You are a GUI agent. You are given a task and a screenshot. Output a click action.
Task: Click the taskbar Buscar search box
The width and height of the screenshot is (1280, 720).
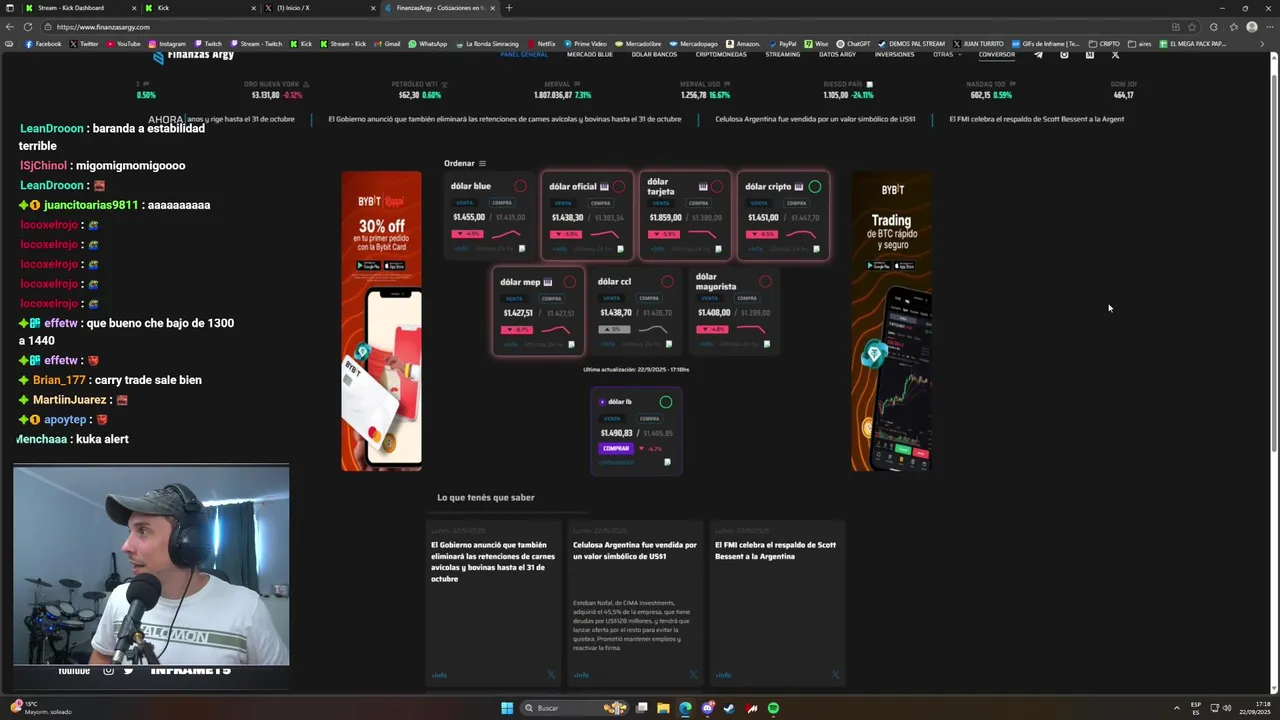pyautogui.click(x=575, y=708)
